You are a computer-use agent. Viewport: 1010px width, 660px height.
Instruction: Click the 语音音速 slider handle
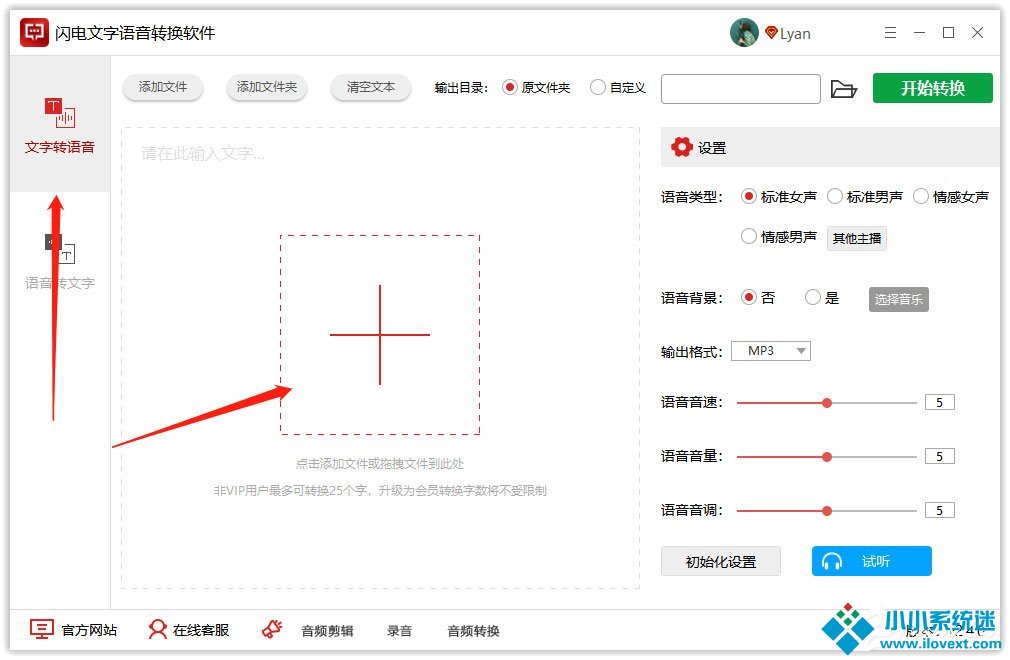tap(827, 403)
